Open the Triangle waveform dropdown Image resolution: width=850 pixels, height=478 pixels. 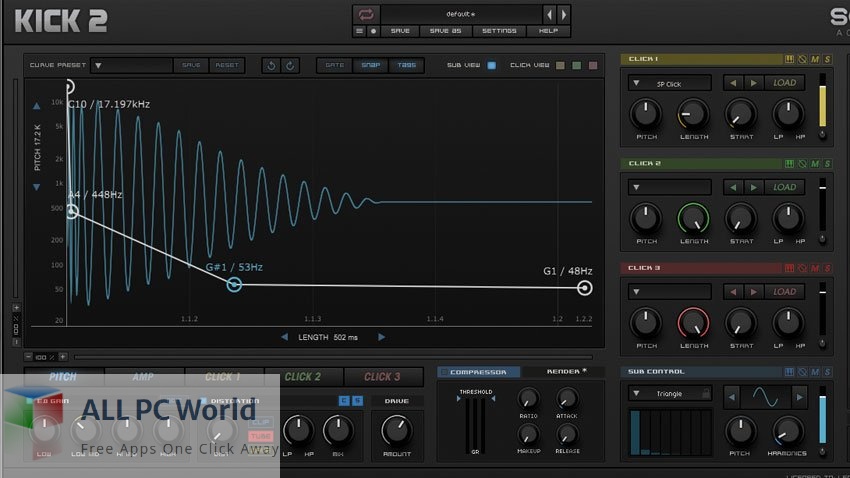click(x=669, y=394)
